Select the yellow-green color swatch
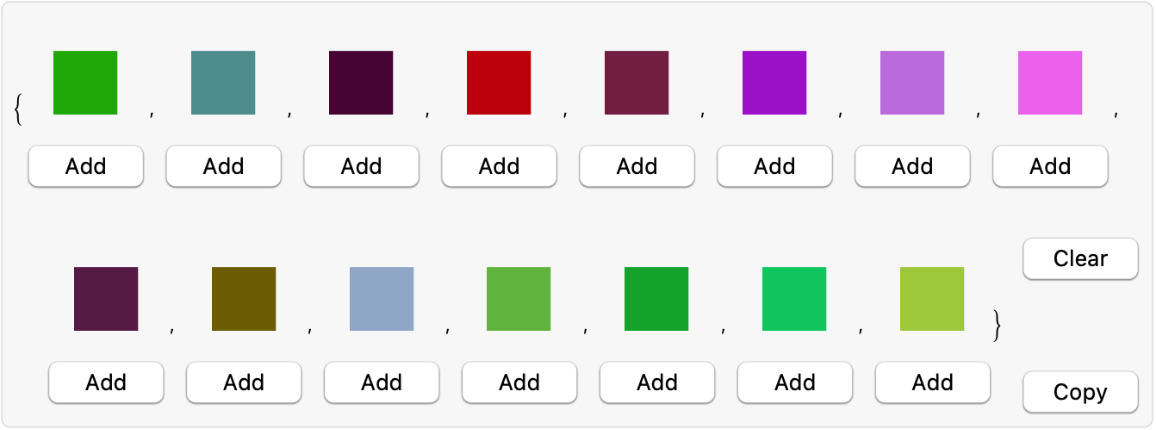1156x430 pixels. tap(932, 299)
